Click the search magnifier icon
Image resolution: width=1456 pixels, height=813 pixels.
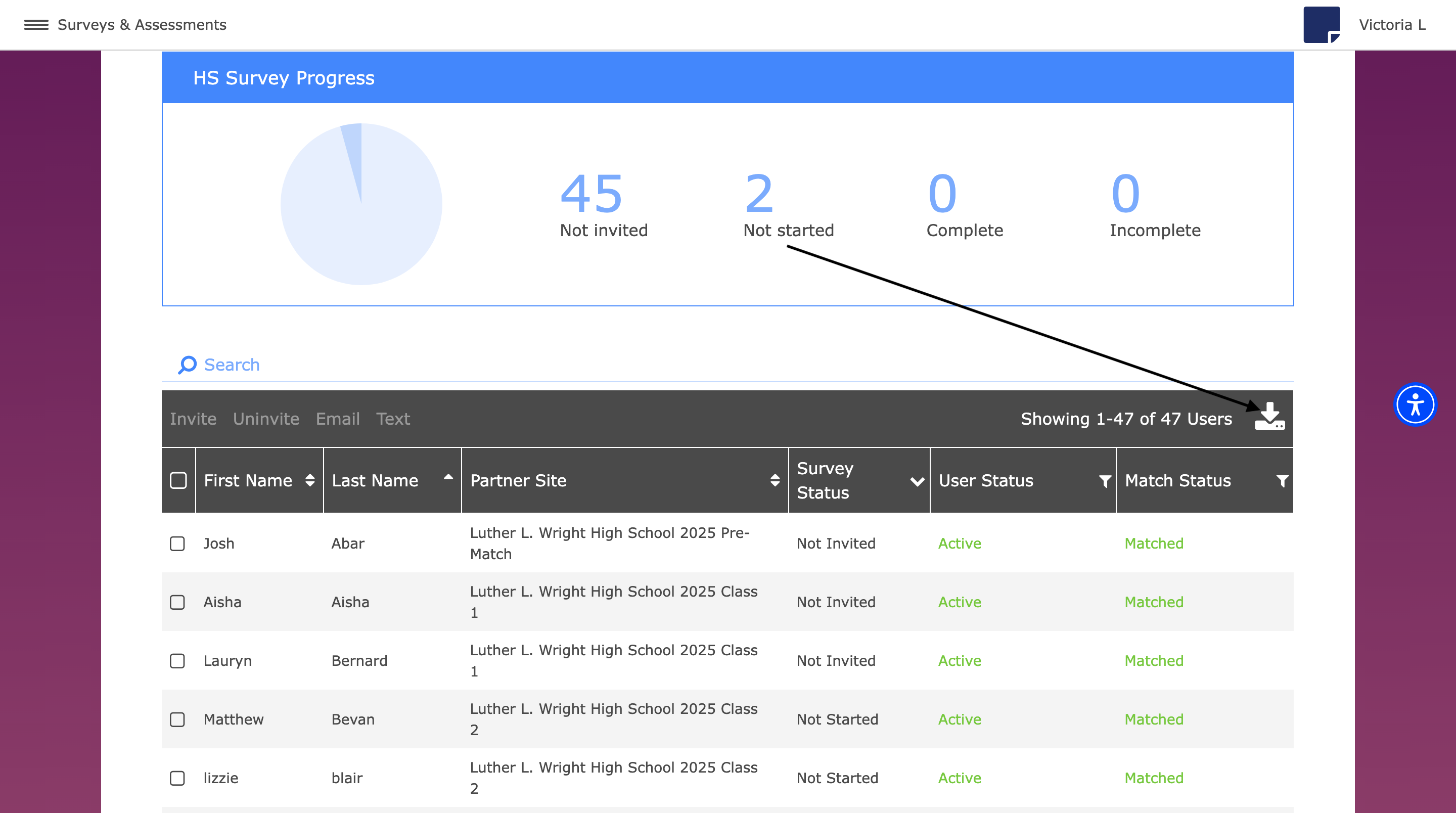pos(187,365)
